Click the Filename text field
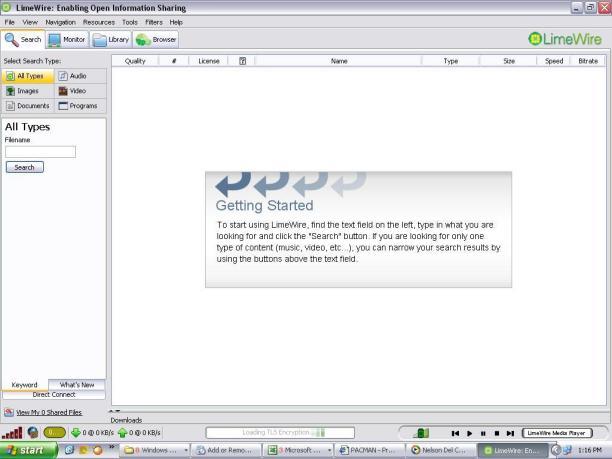Screen dimensions: 612x459 pos(41,152)
